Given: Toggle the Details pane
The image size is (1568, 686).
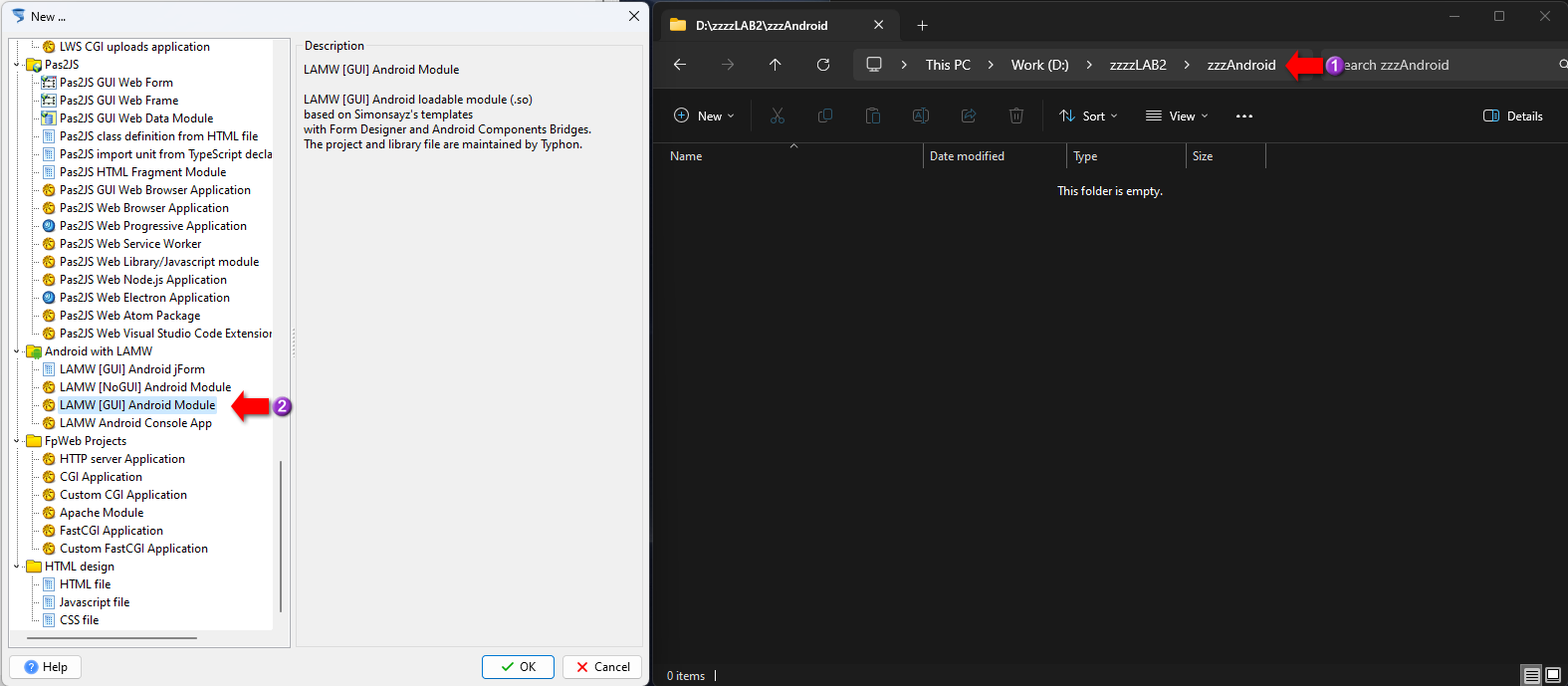Looking at the screenshot, I should click(x=1513, y=116).
